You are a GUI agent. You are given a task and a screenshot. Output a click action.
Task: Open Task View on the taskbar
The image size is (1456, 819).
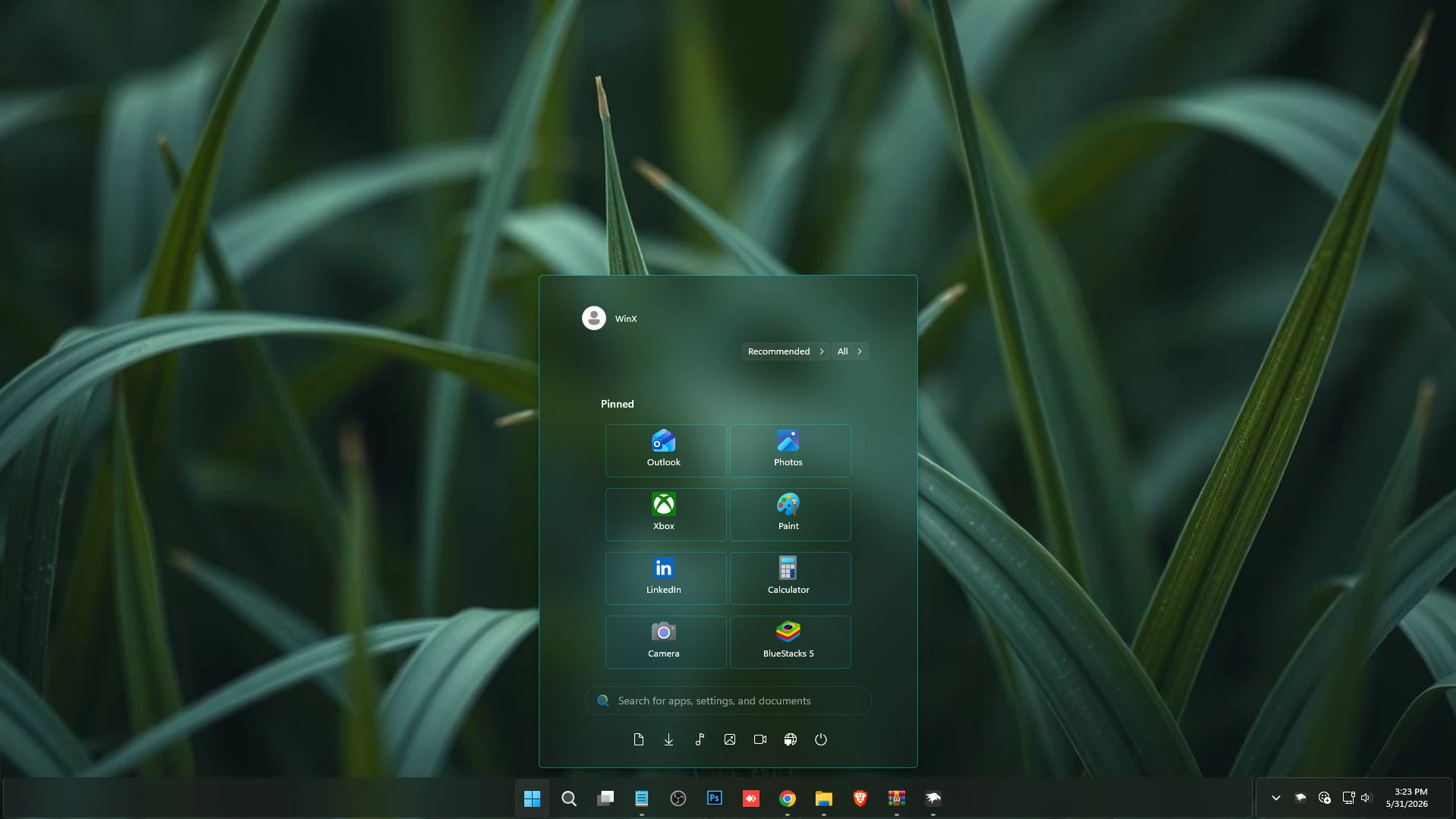(605, 799)
